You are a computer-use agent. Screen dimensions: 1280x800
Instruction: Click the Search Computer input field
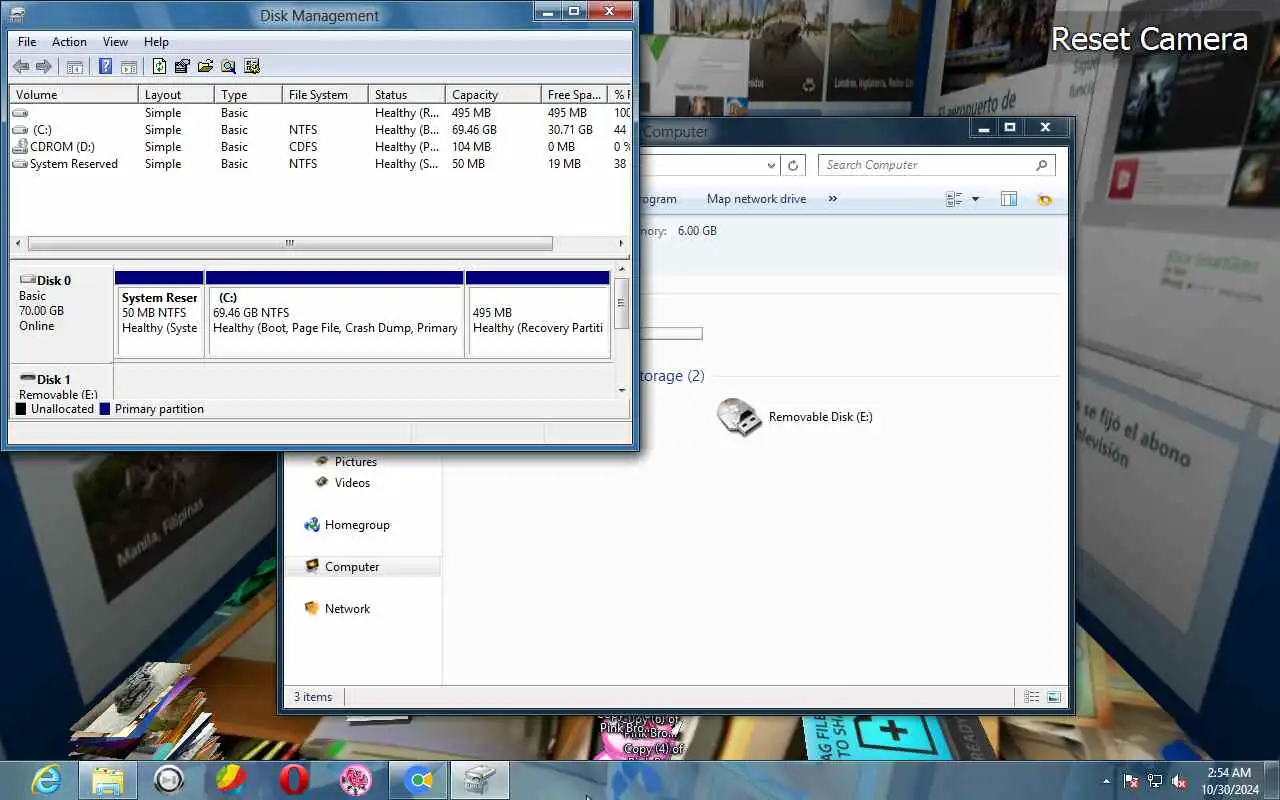point(925,165)
